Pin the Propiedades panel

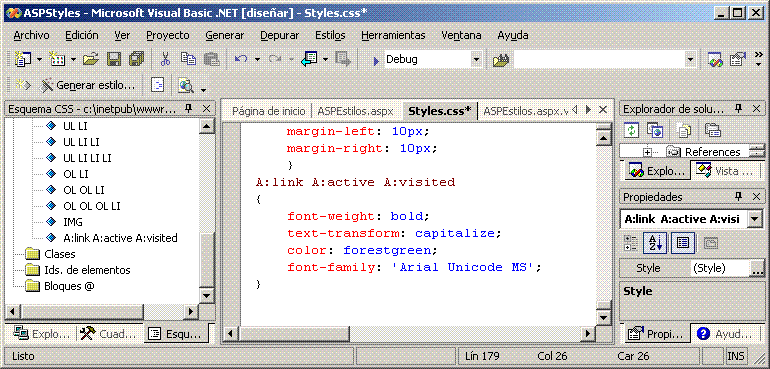click(x=739, y=197)
